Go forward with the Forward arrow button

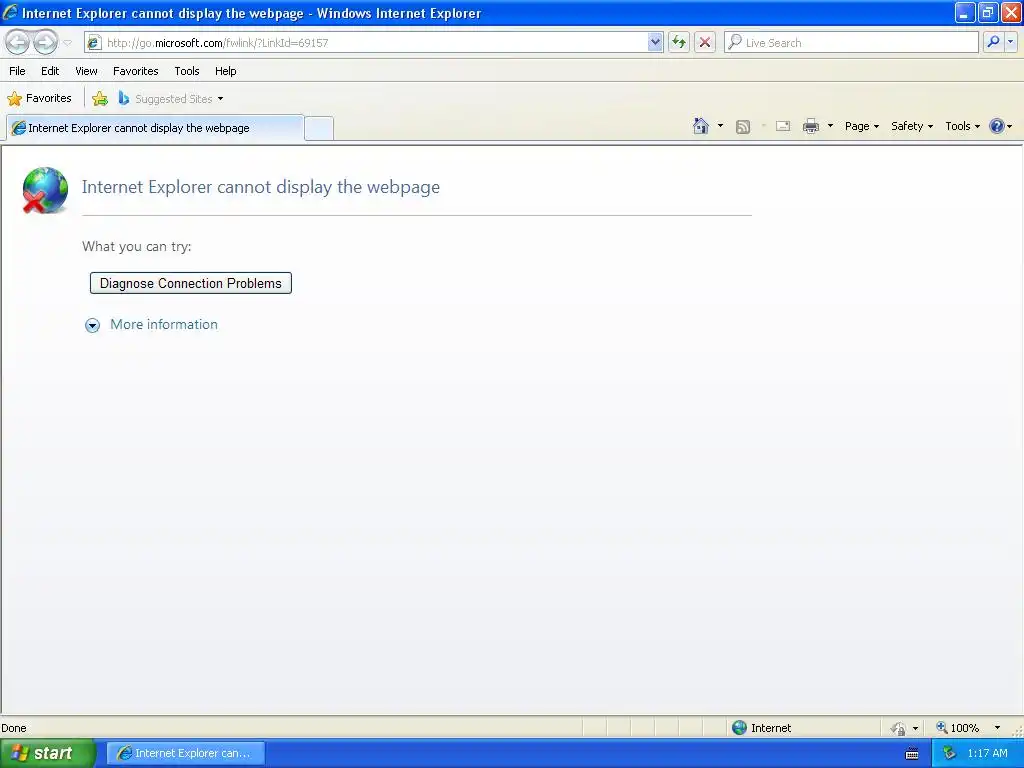pos(45,42)
